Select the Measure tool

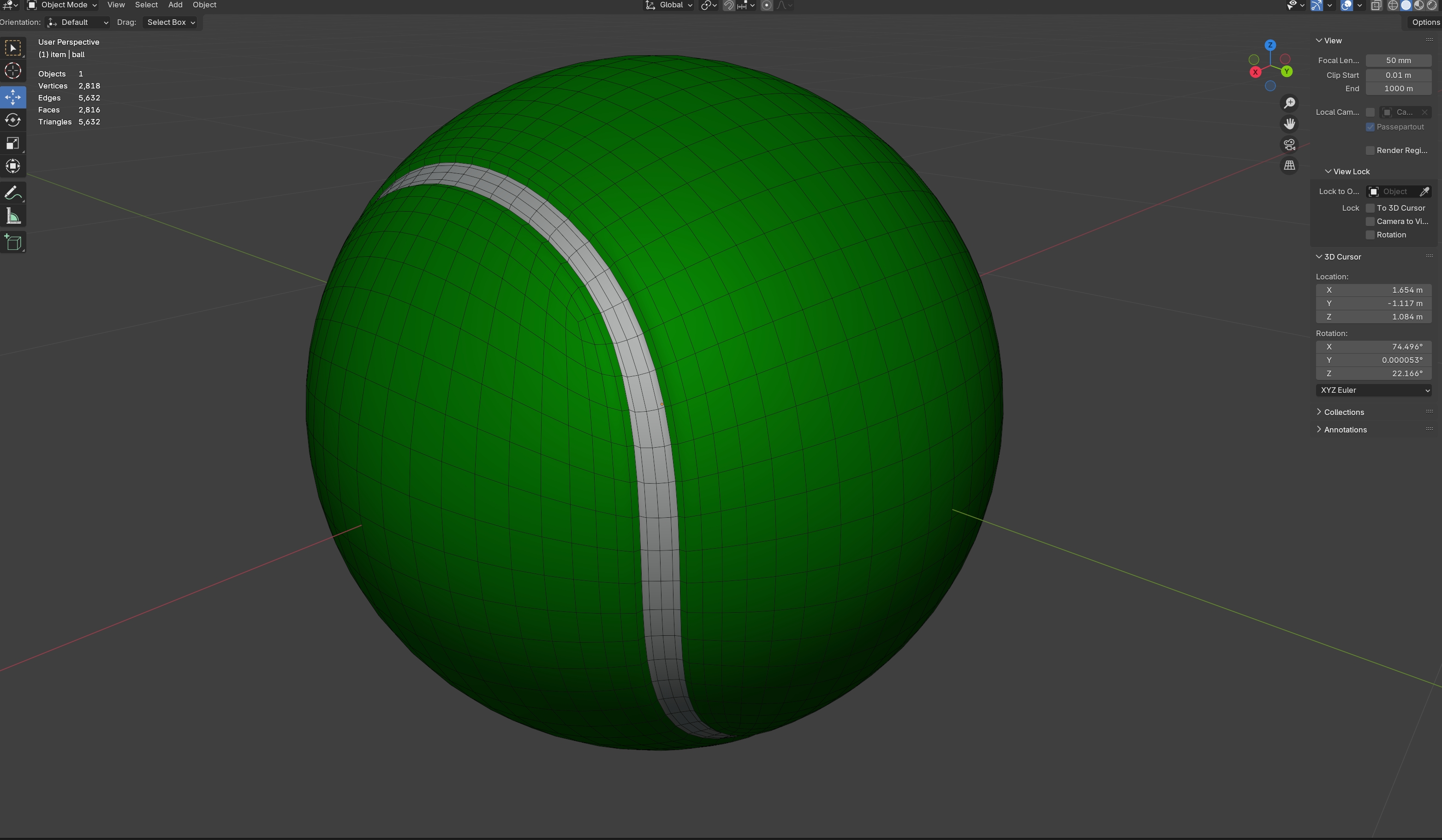(x=12, y=216)
